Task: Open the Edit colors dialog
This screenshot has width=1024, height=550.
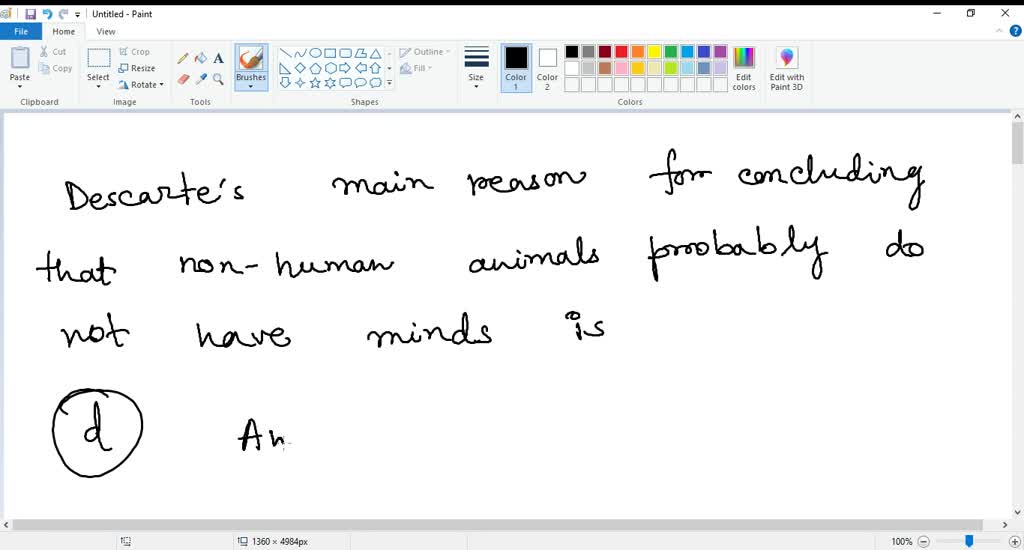Action: [x=744, y=68]
